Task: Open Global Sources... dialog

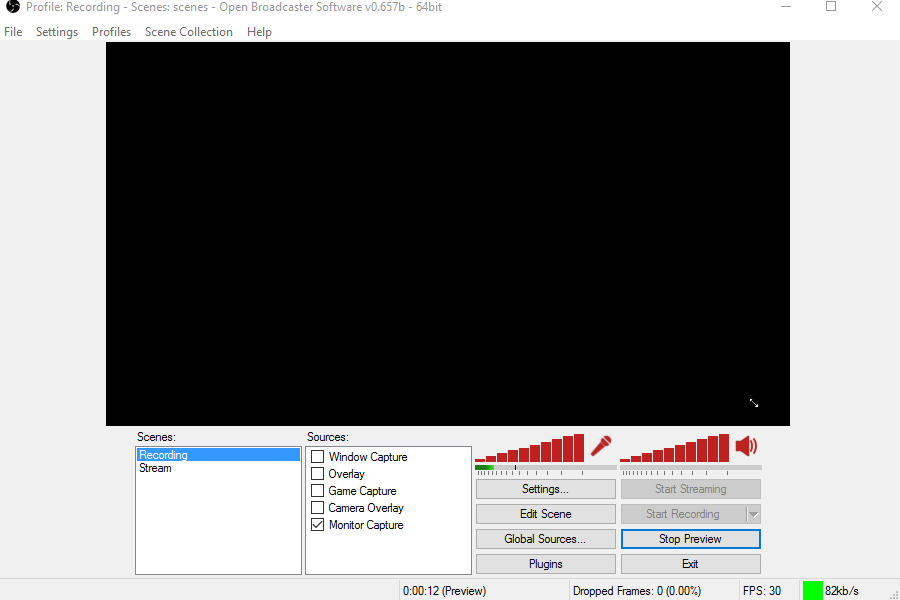Action: (x=545, y=539)
